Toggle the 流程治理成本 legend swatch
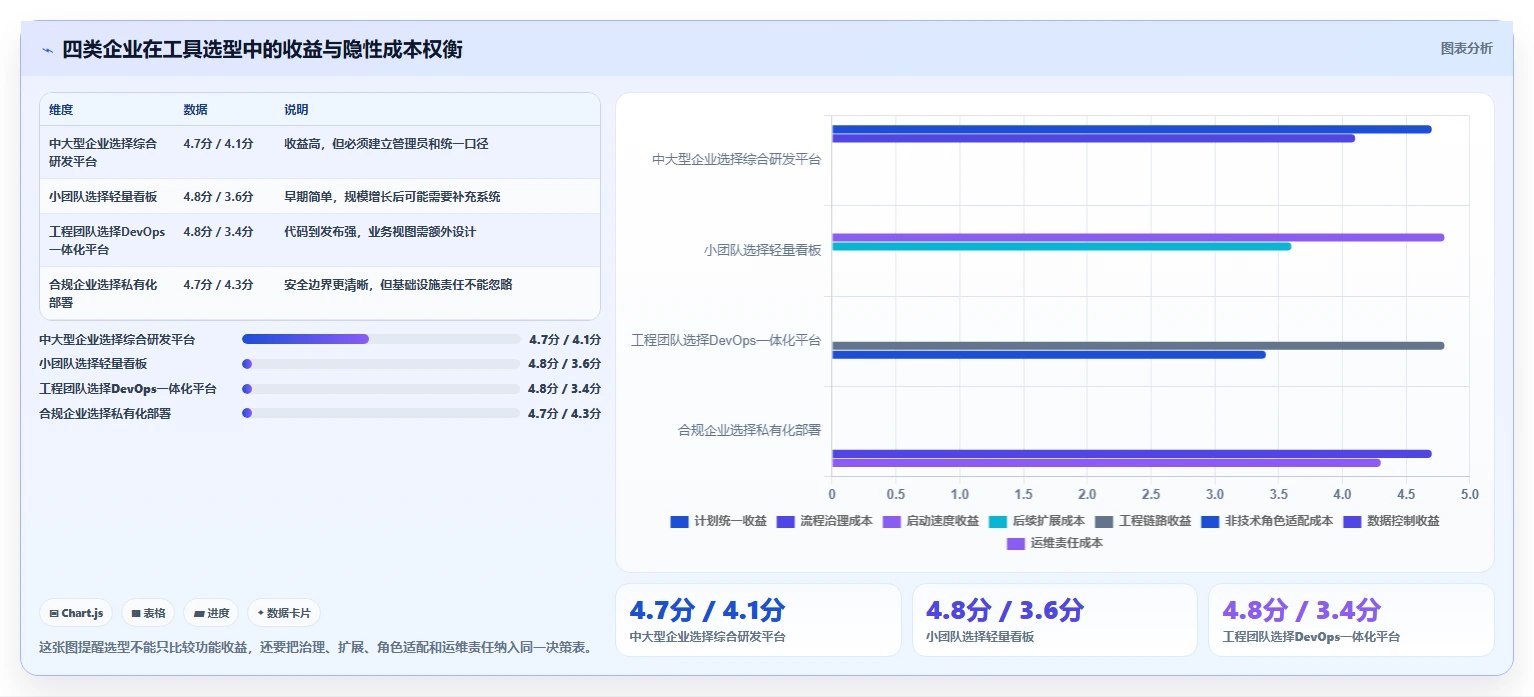Image resolution: width=1534 pixels, height=697 pixels. click(x=785, y=521)
